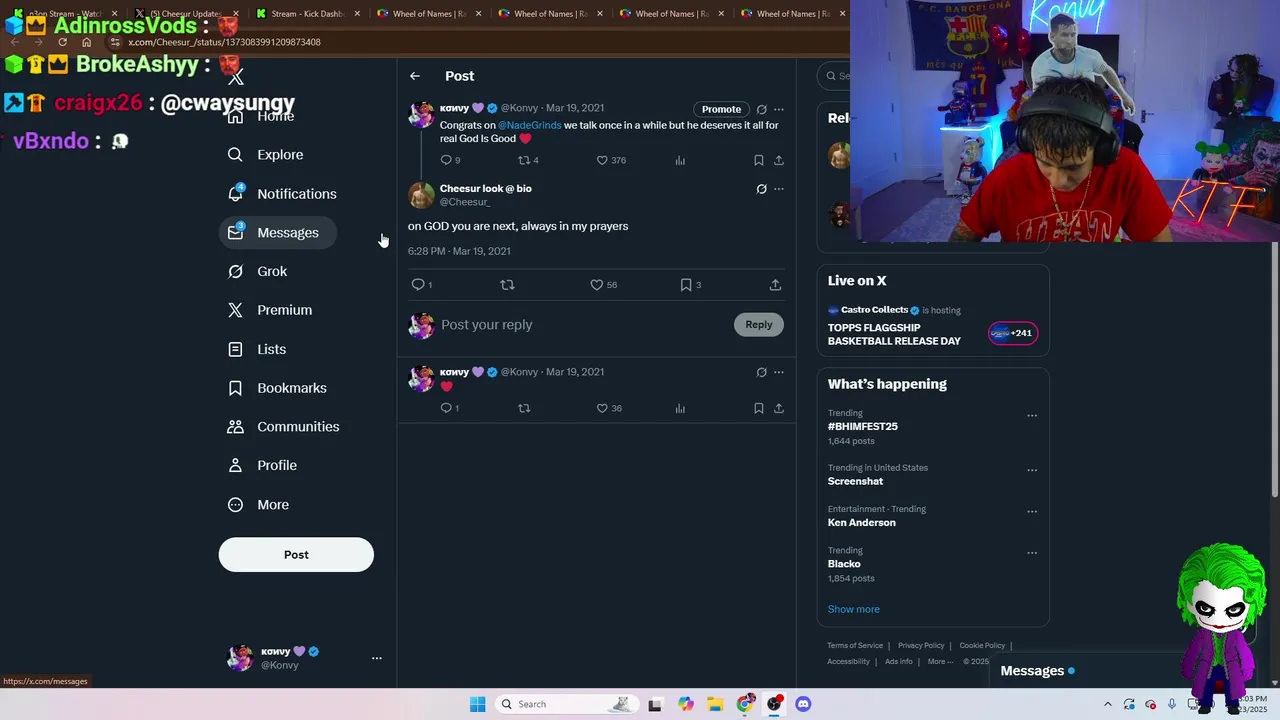Open options for #BHIMFEST25 trend
Viewport: 1280px width, 720px height.
click(x=1032, y=416)
